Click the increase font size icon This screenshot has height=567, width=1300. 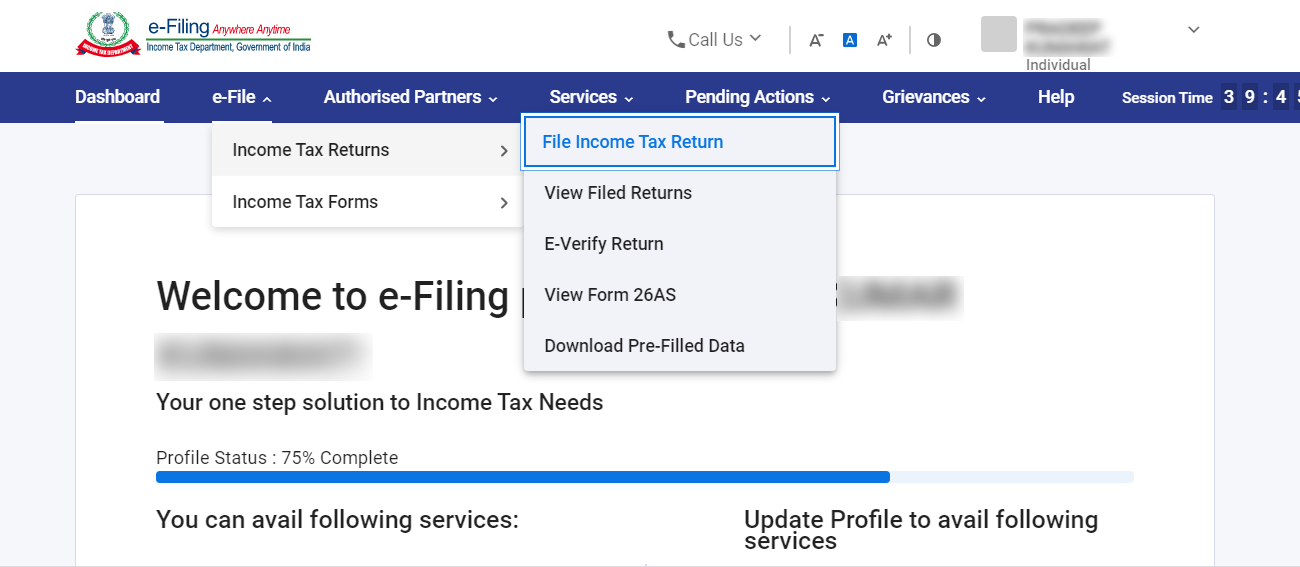pos(884,40)
